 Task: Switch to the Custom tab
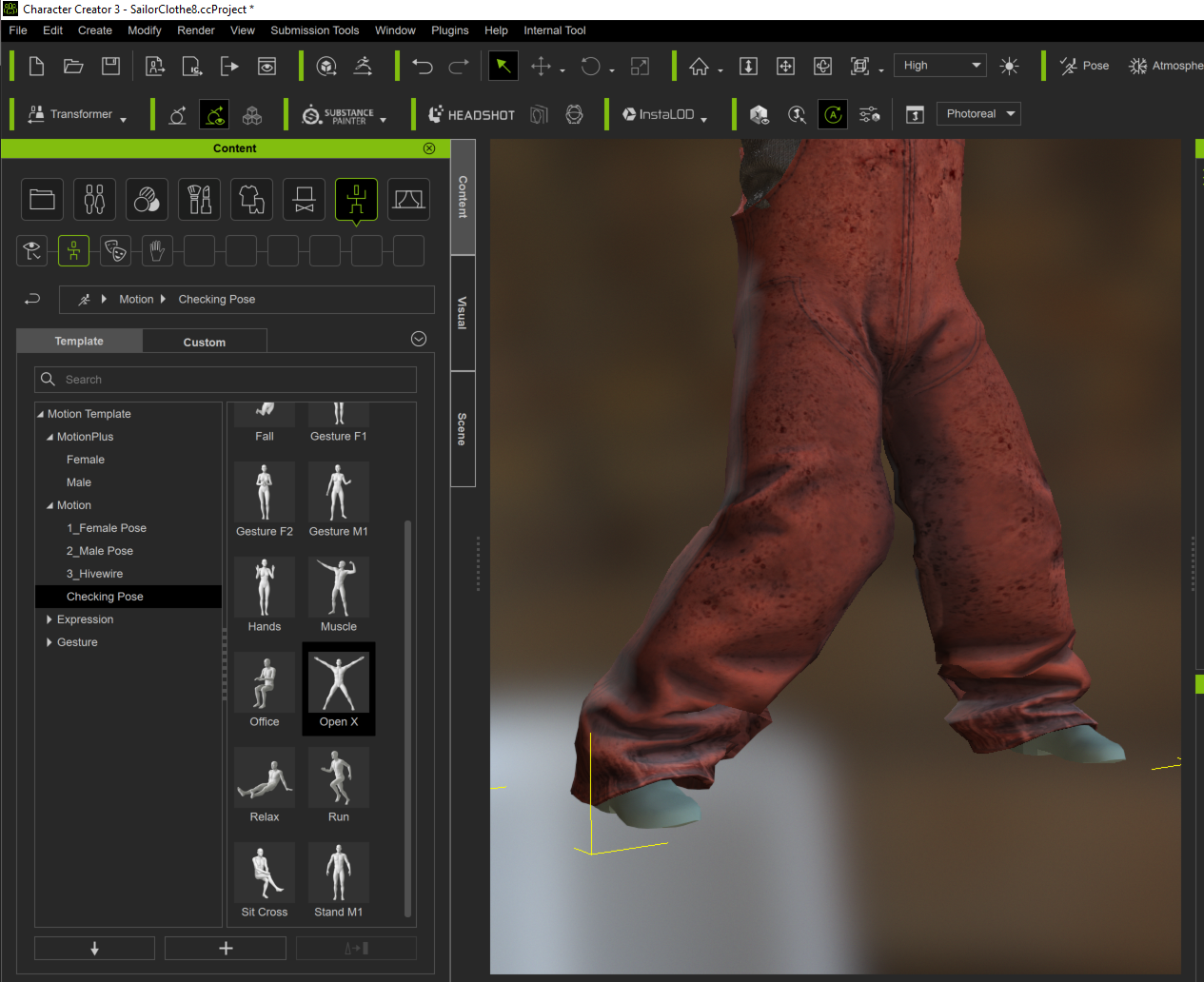[x=204, y=342]
